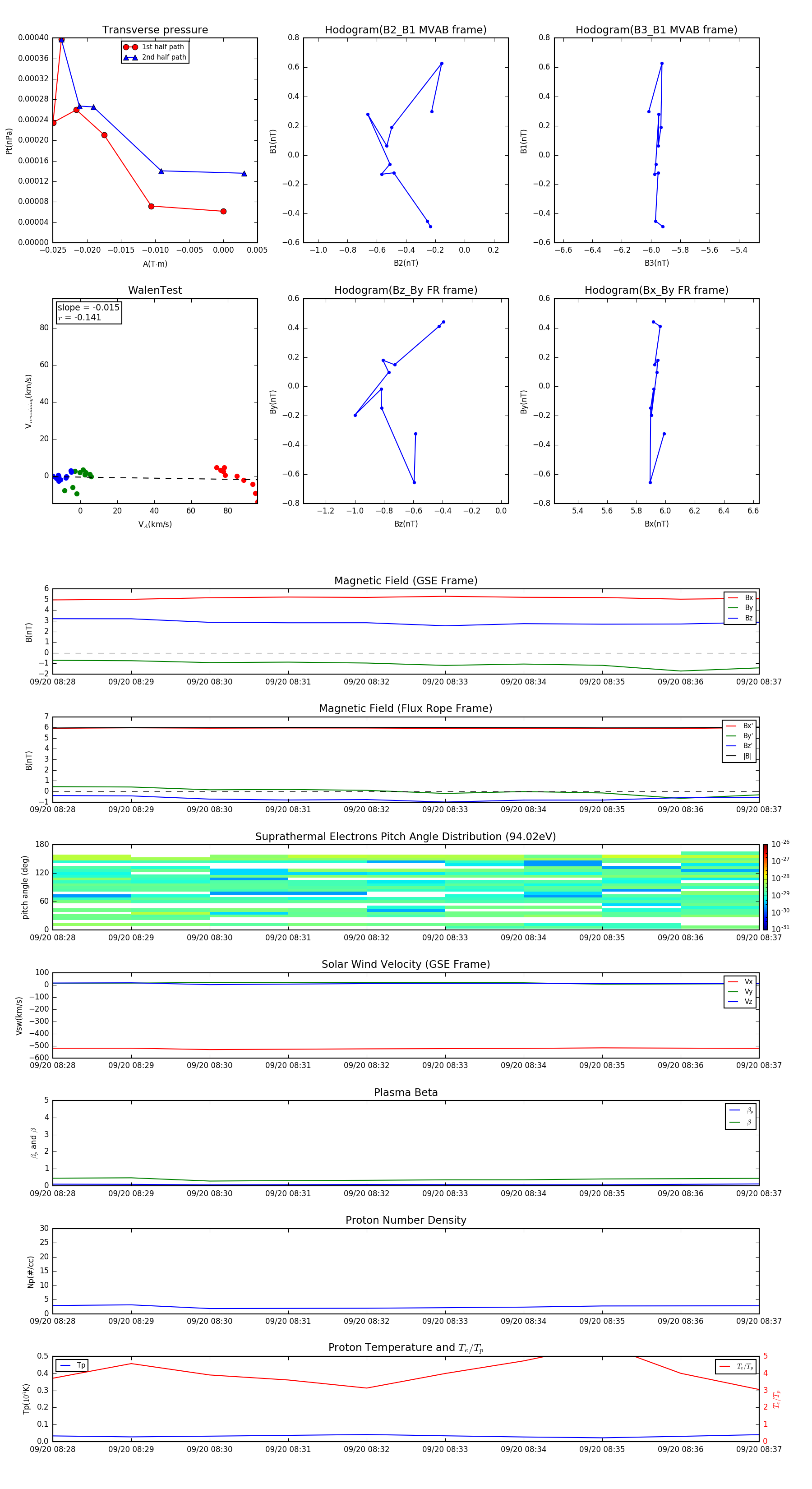Click 'Hodogram(Bz_By FR frame)' title
Image resolution: width=812 pixels, height=1489 pixels.
coord(406,290)
